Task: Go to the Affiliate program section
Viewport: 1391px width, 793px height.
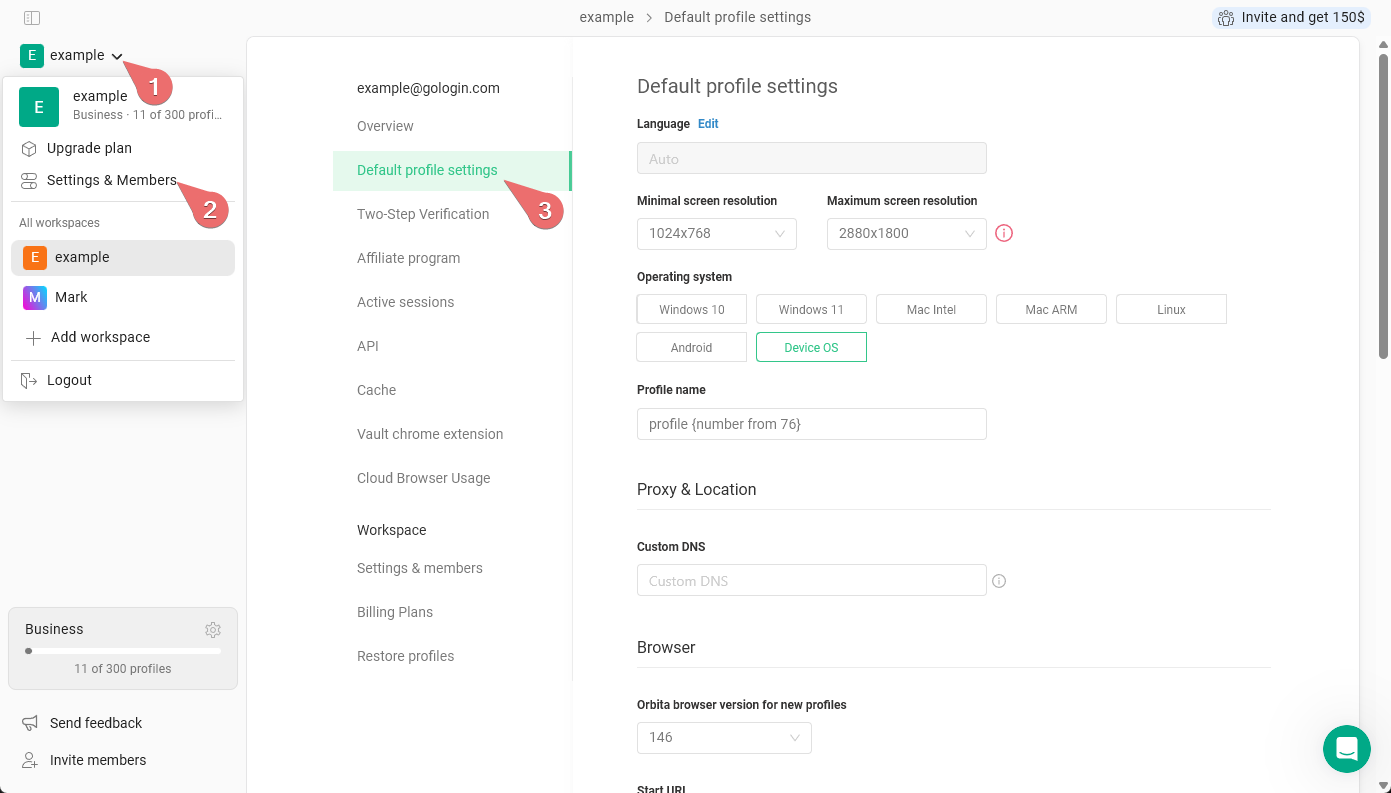Action: 408,259
